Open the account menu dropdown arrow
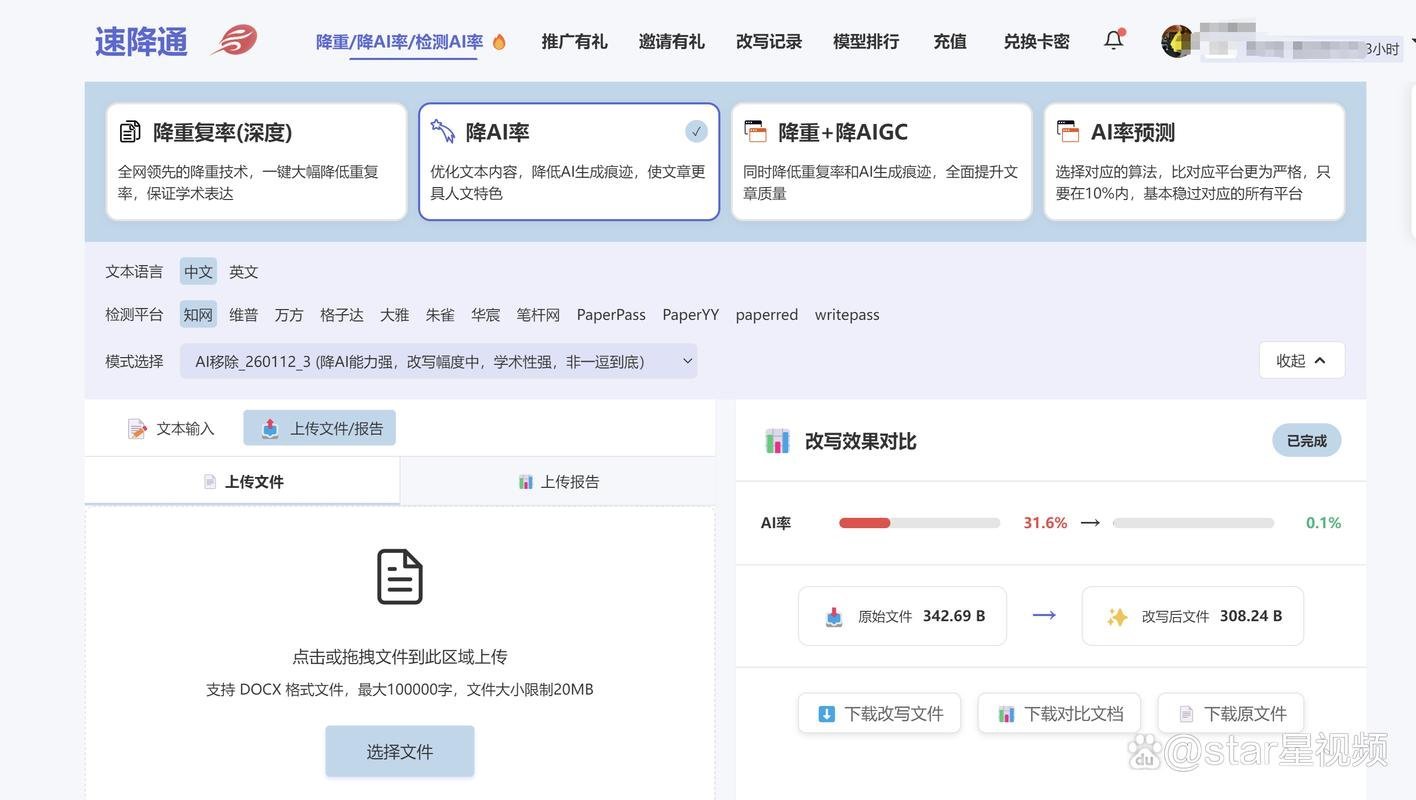 coord(1411,42)
